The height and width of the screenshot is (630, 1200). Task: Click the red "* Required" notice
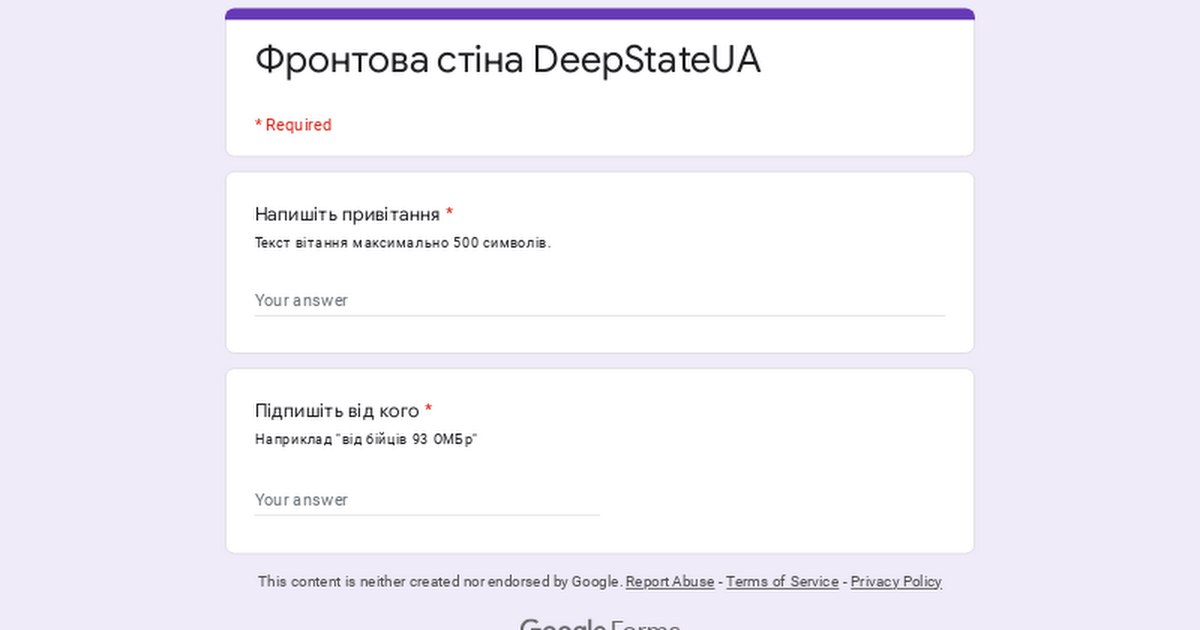293,125
